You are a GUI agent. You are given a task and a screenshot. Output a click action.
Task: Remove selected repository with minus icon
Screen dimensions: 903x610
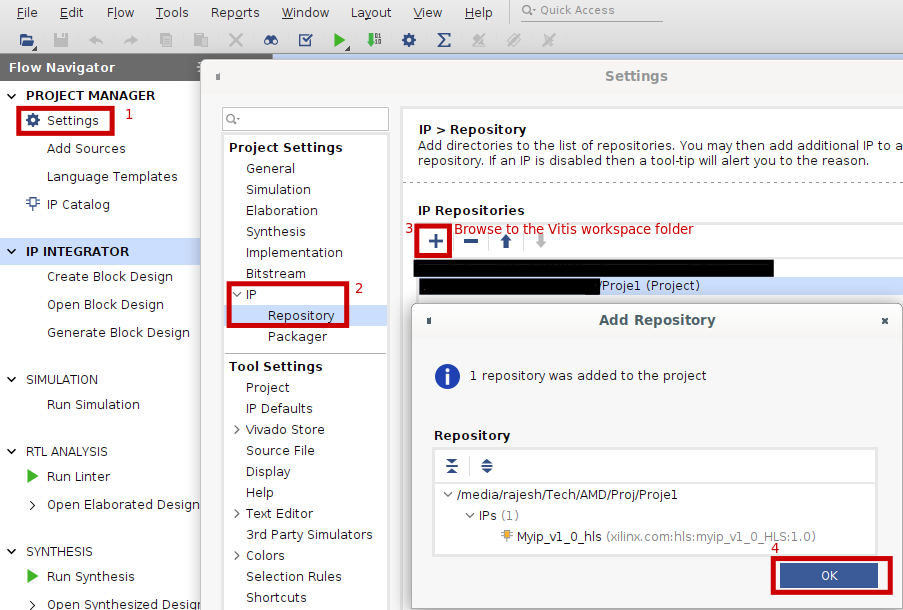[470, 241]
